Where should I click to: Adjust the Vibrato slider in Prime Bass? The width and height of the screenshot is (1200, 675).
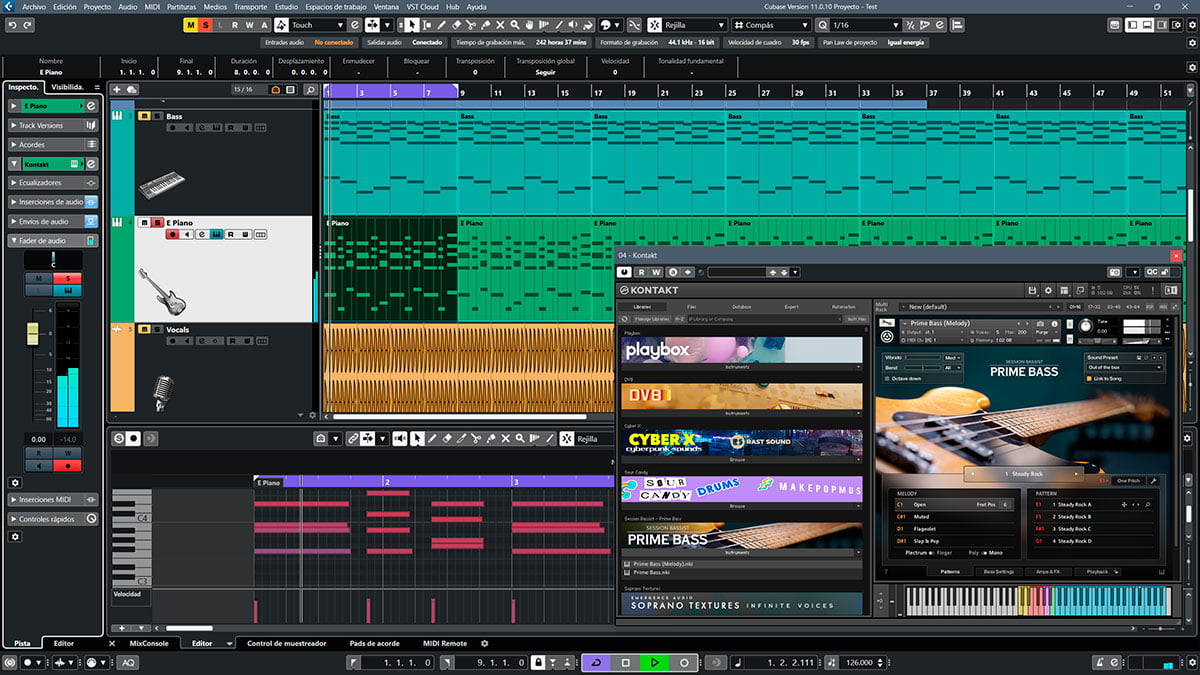click(922, 357)
